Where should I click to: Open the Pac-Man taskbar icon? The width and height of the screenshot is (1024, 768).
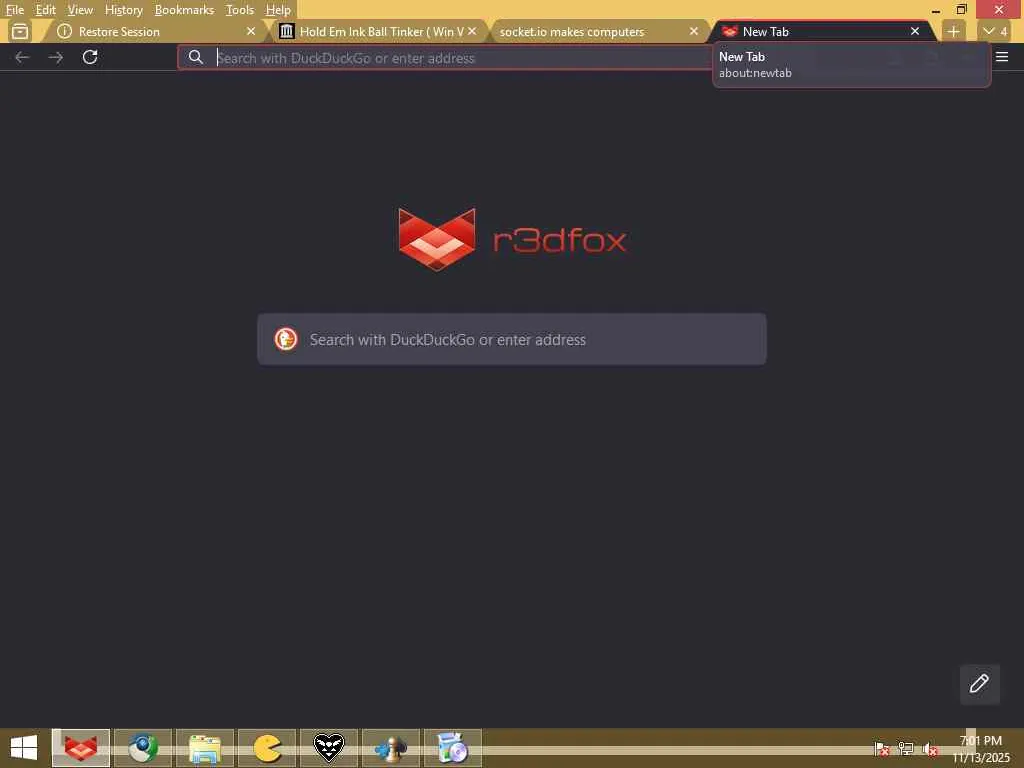[267, 748]
